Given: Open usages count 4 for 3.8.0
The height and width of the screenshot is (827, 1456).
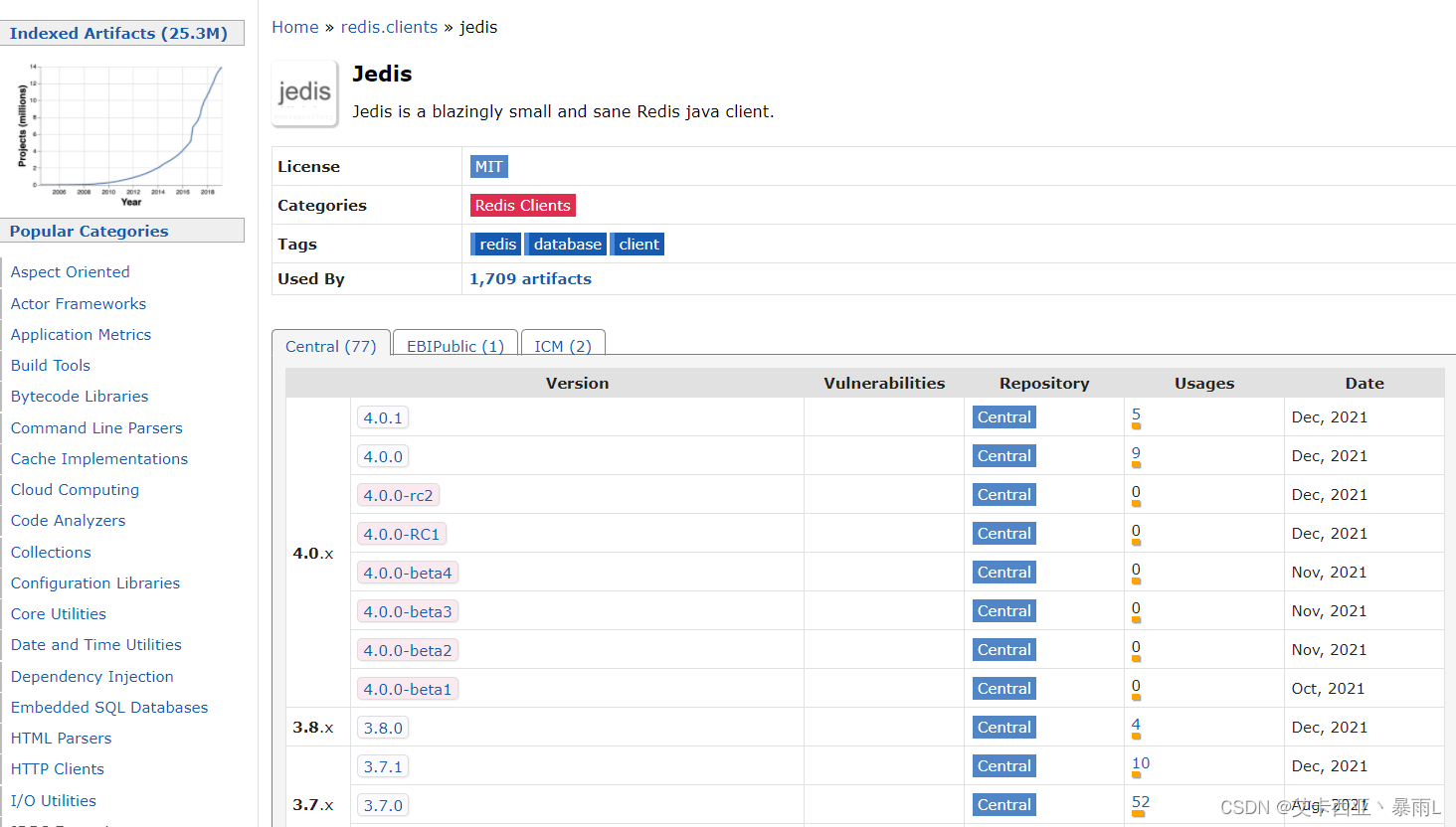Looking at the screenshot, I should [x=1136, y=725].
